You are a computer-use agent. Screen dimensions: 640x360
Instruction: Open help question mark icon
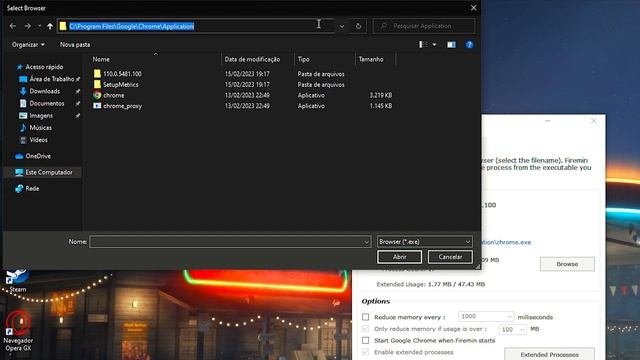(x=469, y=44)
